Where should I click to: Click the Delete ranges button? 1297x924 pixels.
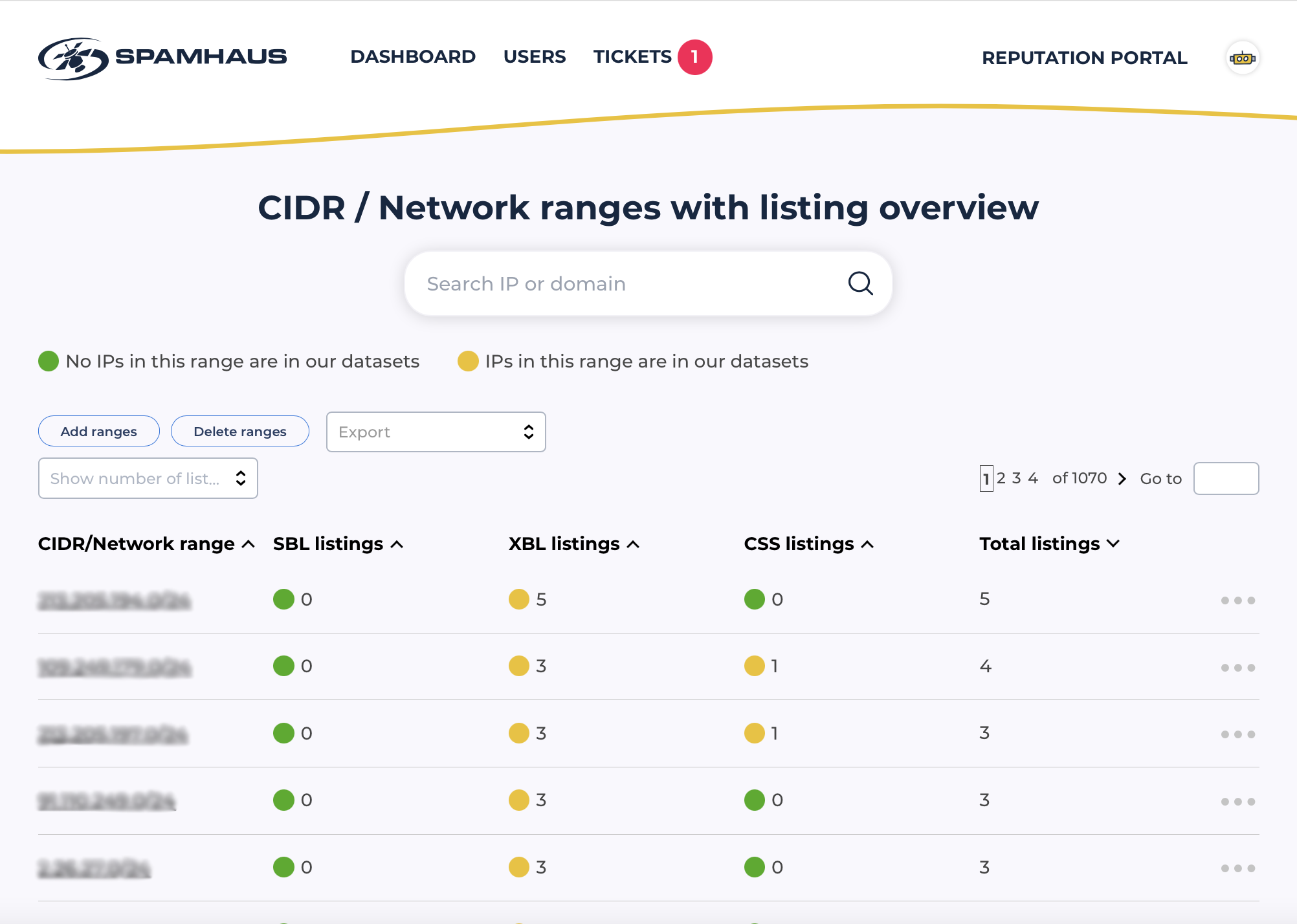click(239, 432)
